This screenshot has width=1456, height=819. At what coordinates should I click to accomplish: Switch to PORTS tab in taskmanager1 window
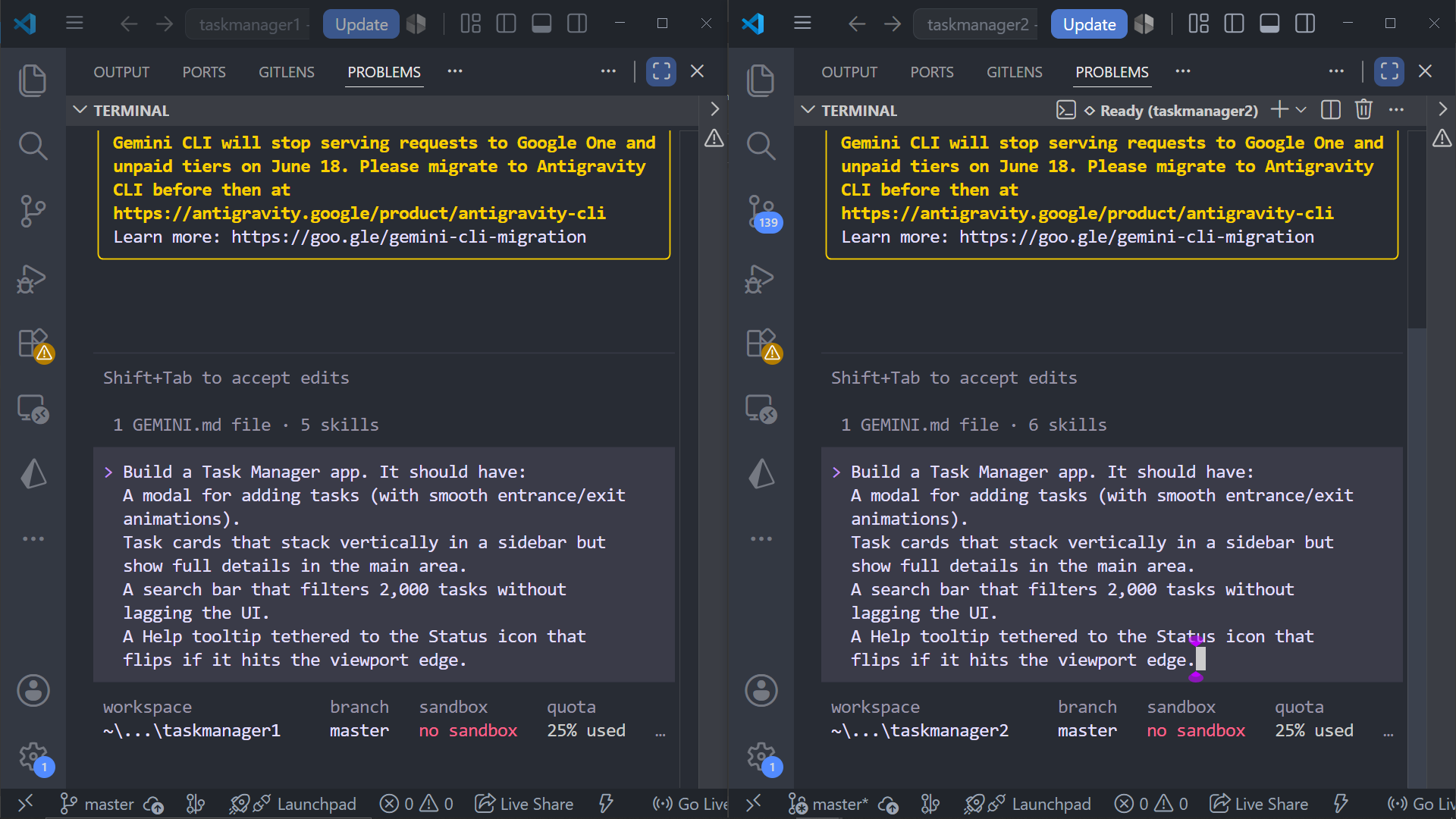pyautogui.click(x=204, y=72)
